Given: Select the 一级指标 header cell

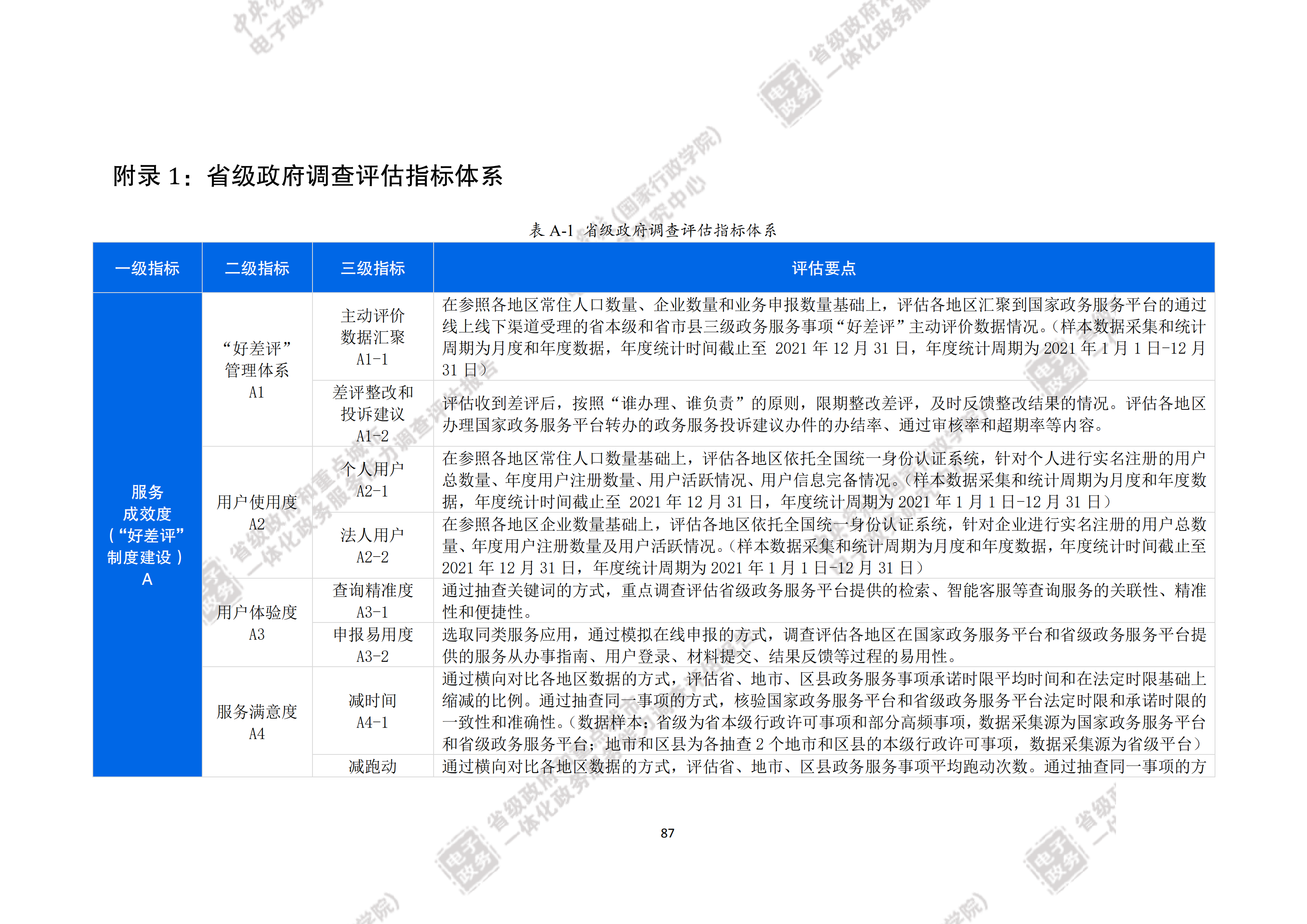Looking at the screenshot, I should coord(147,268).
